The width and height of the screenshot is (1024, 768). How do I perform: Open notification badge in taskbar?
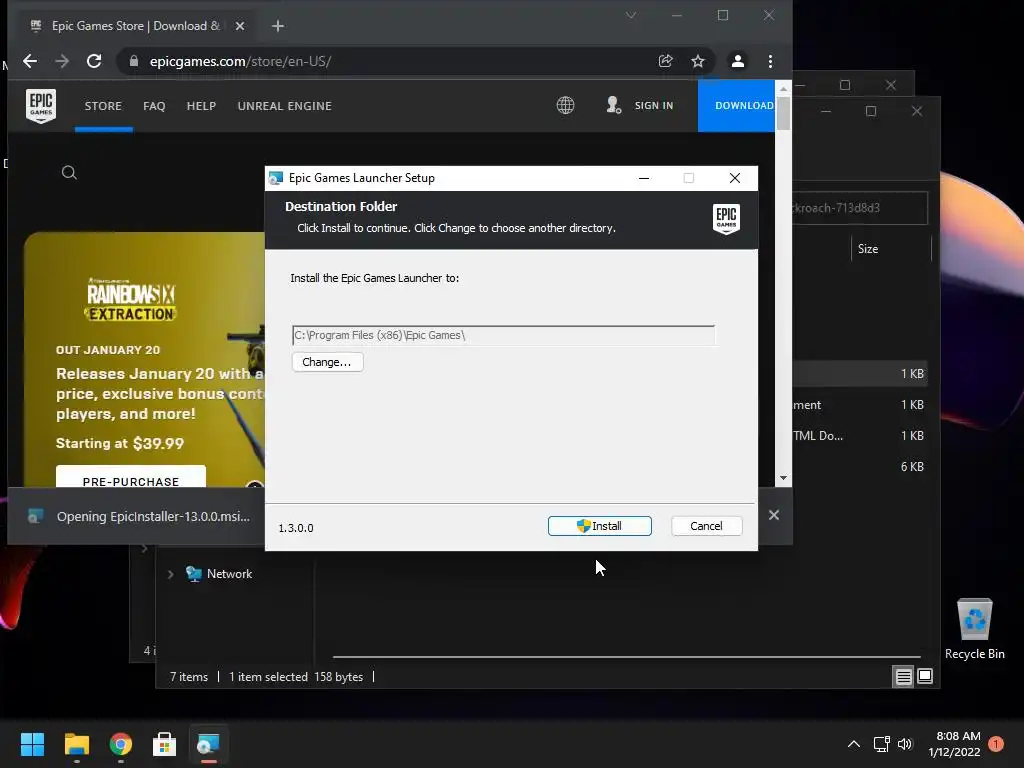pyautogui.click(x=996, y=743)
